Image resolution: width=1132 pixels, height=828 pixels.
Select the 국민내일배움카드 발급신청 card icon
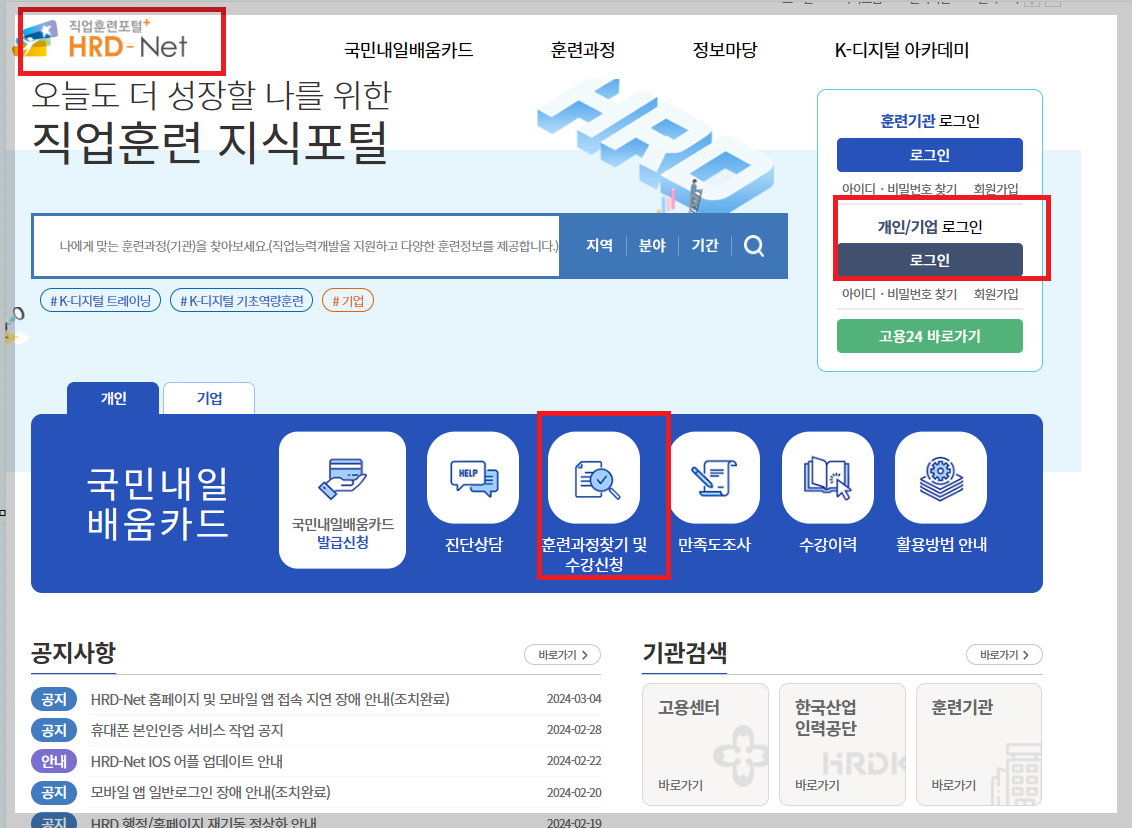click(x=342, y=478)
